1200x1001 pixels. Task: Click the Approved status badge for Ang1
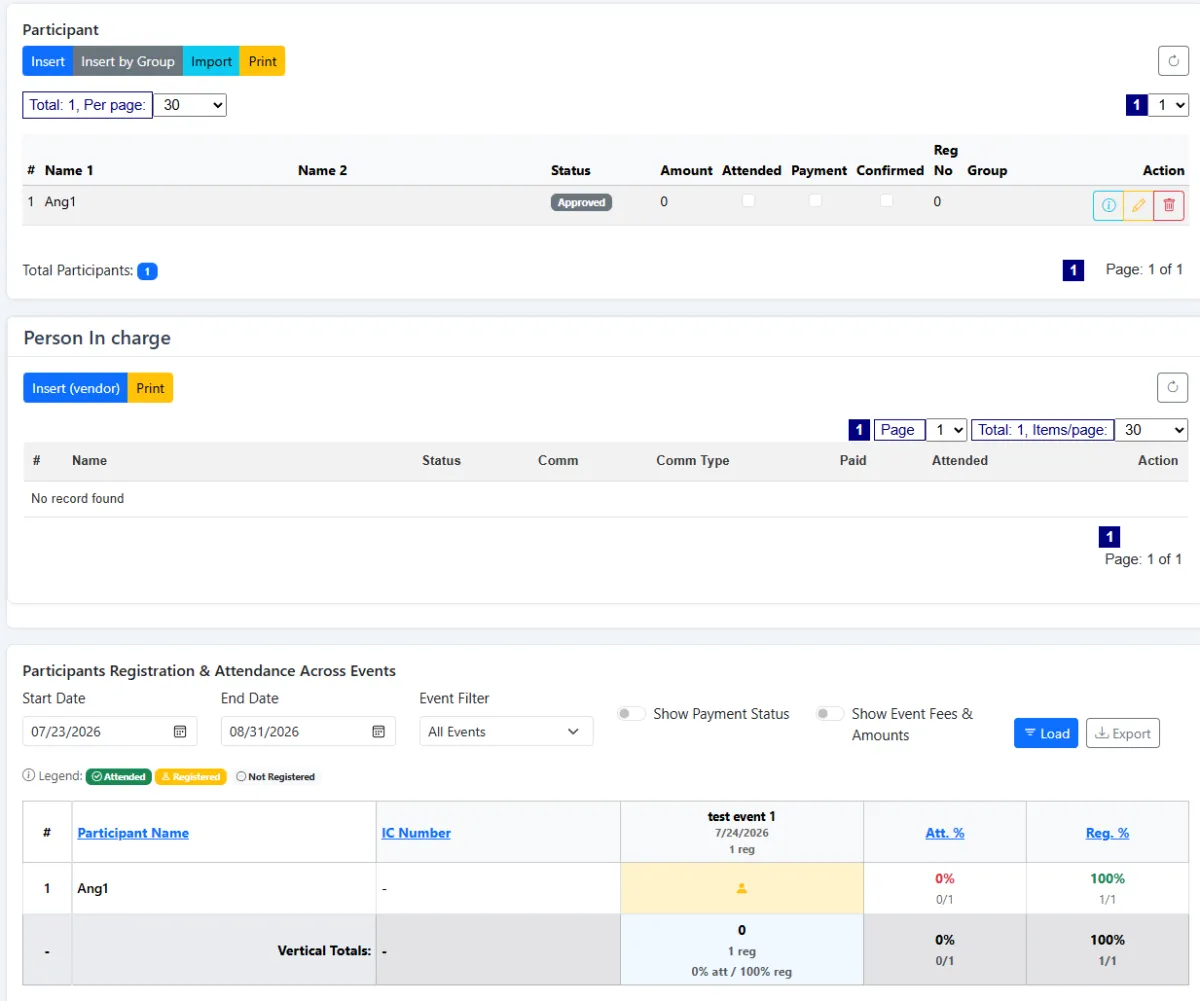[x=582, y=202]
